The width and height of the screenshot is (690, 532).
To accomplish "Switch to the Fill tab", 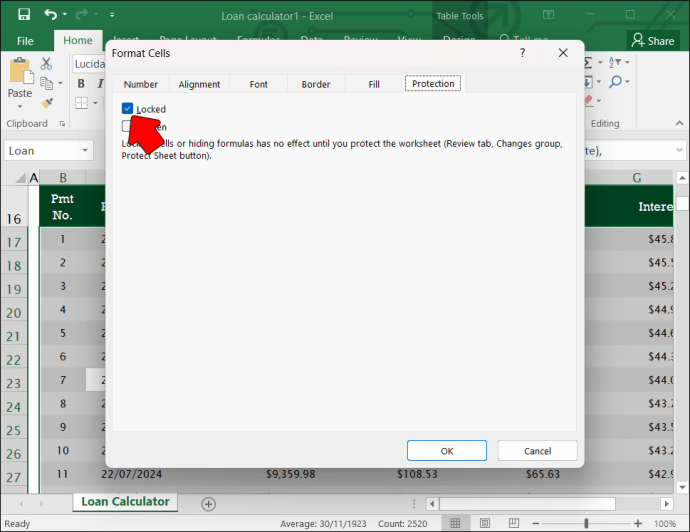I will coord(374,84).
